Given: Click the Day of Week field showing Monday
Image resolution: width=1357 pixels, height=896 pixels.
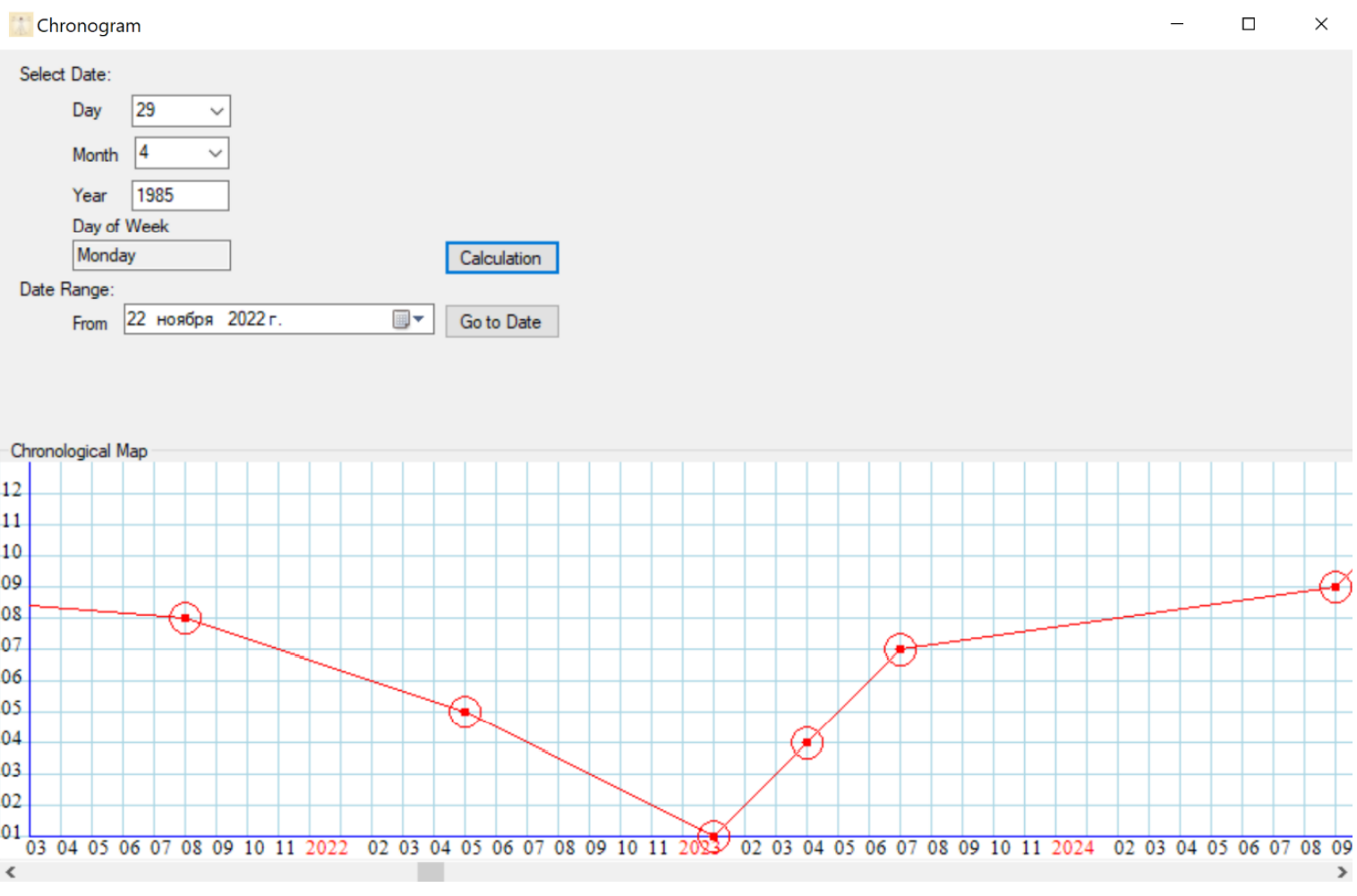Looking at the screenshot, I should [x=151, y=255].
